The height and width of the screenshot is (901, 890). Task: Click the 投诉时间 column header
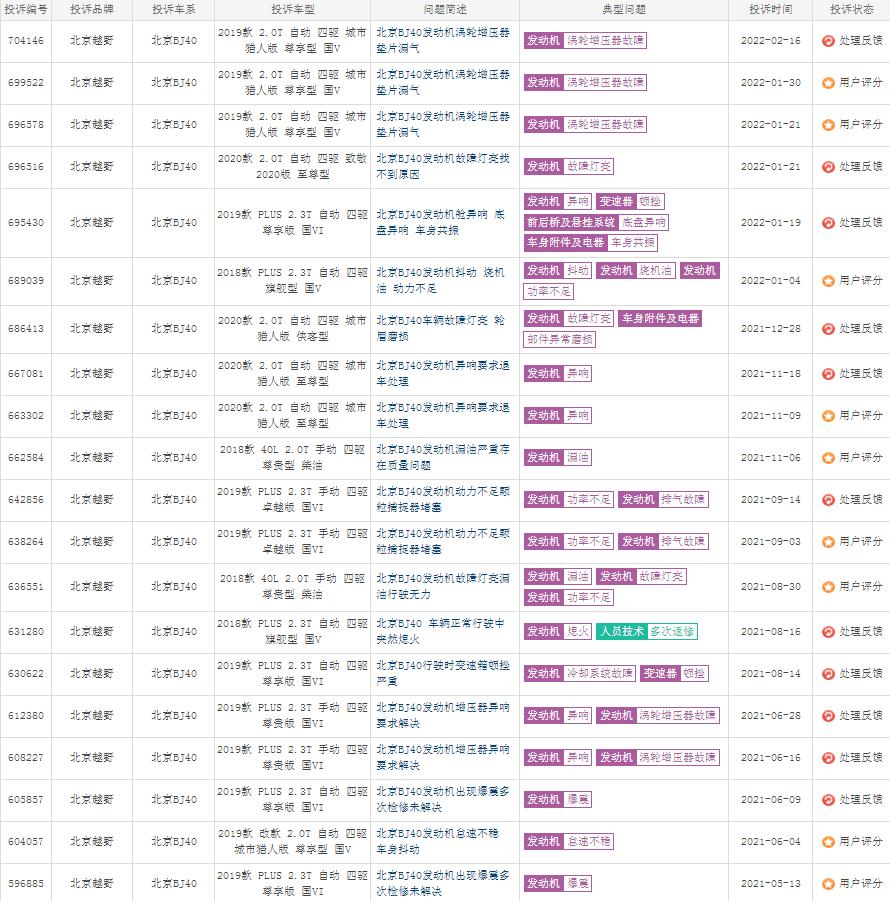(x=770, y=9)
